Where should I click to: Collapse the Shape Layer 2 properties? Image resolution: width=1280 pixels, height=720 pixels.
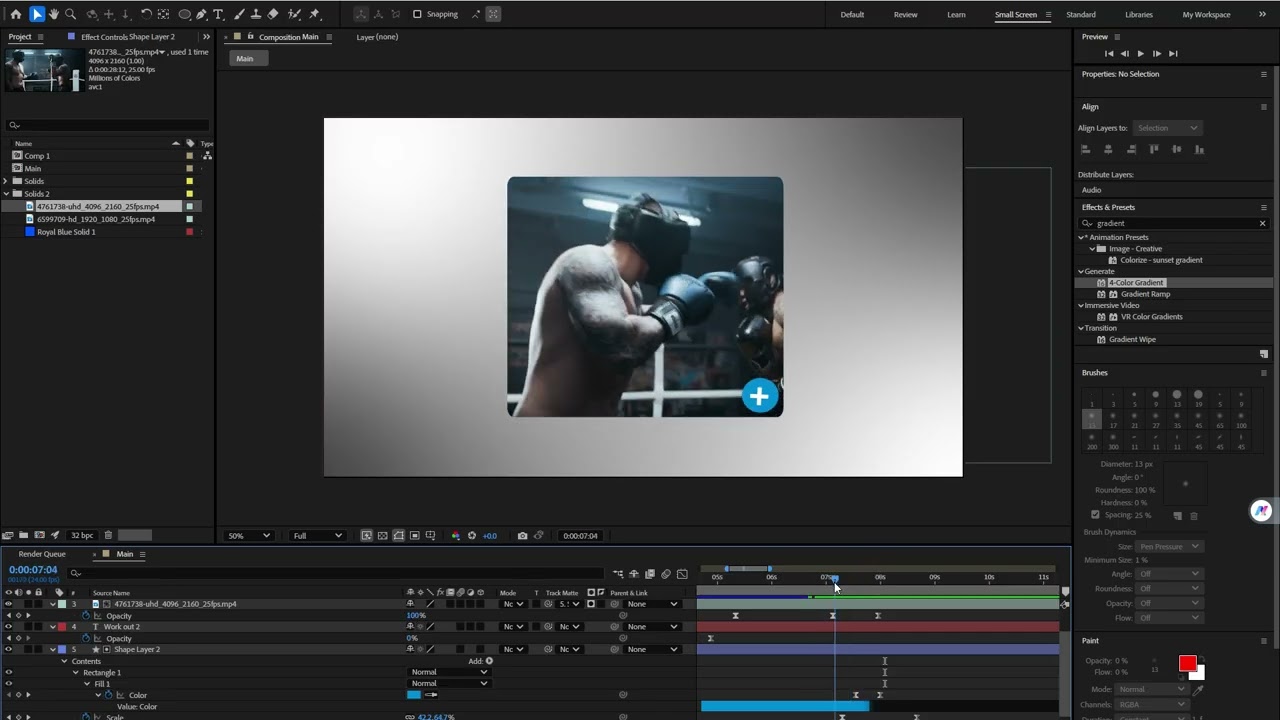(x=52, y=650)
